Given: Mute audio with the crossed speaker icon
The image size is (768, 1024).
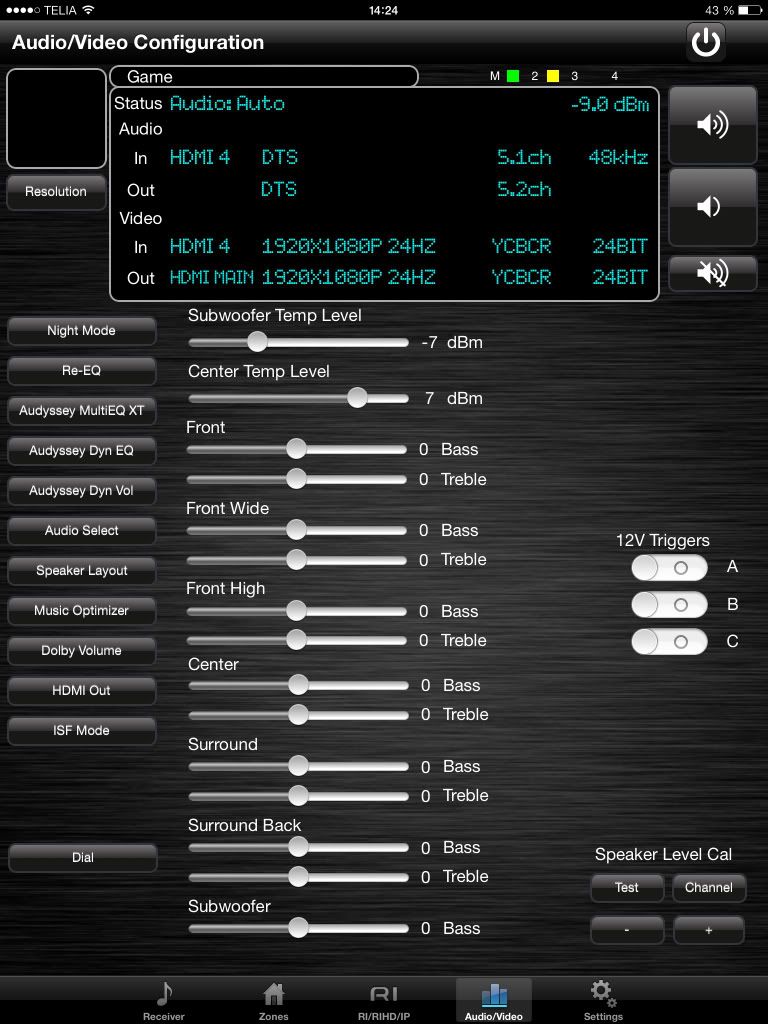Looking at the screenshot, I should pos(712,273).
